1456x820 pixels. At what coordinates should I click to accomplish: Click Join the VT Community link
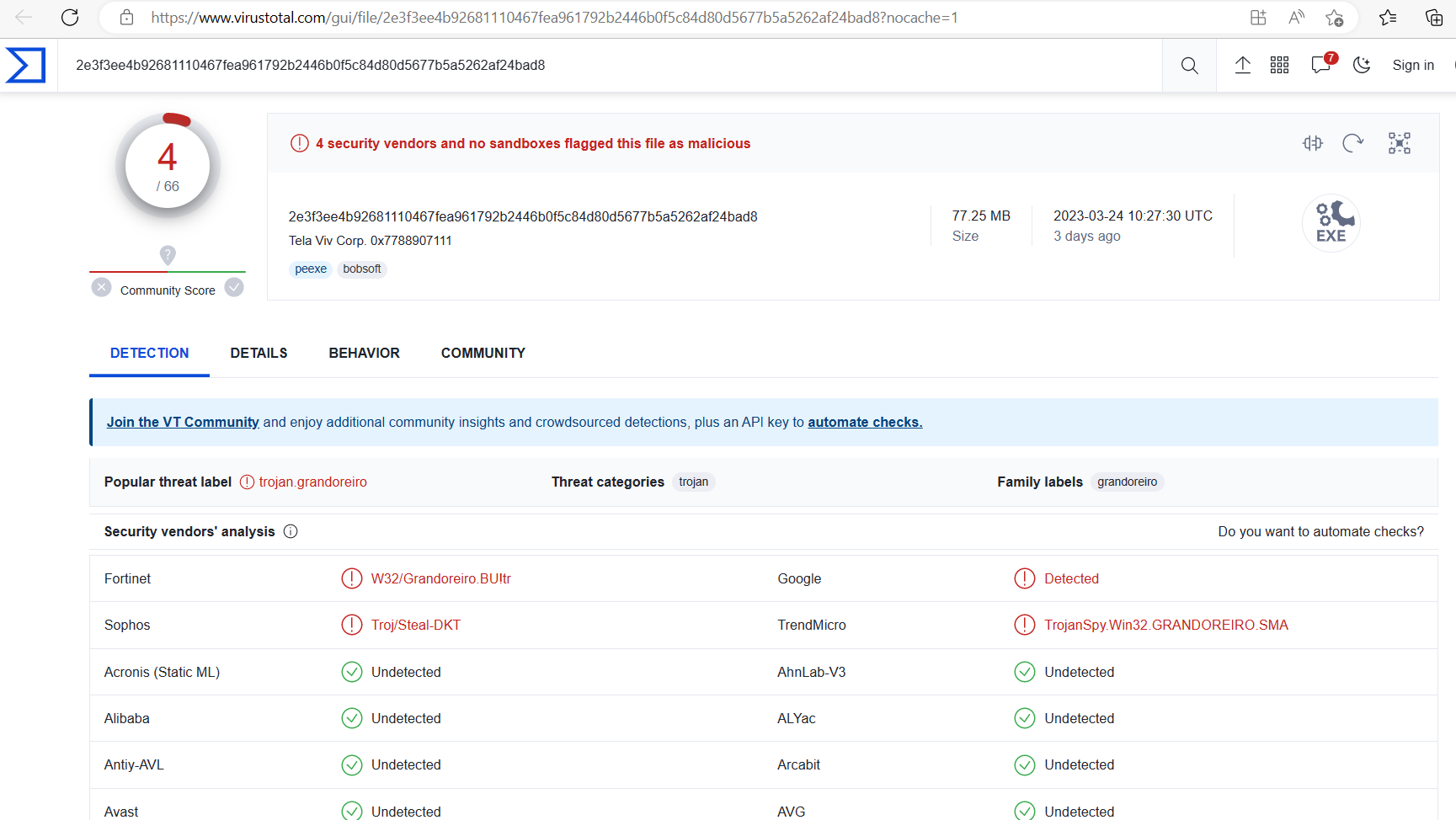coord(183,423)
